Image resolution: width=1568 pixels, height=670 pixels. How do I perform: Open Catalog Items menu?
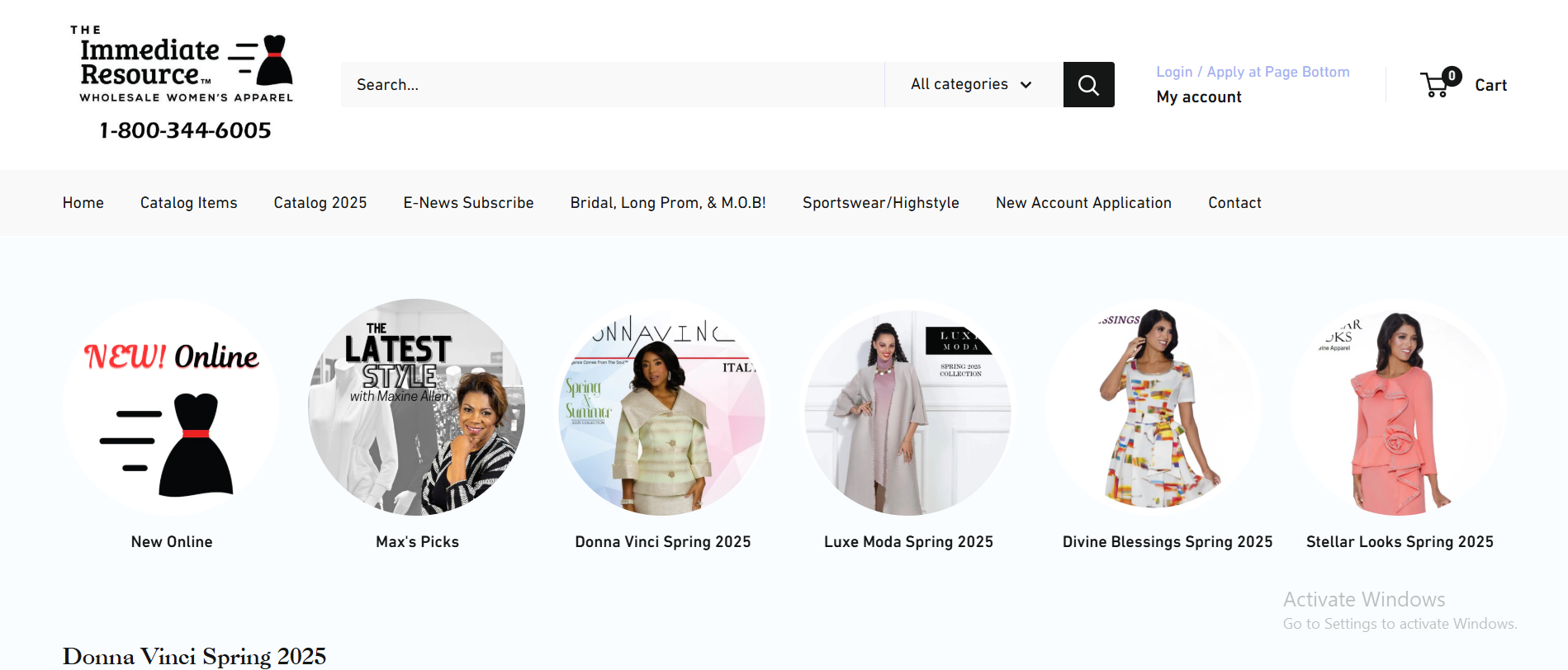click(189, 203)
